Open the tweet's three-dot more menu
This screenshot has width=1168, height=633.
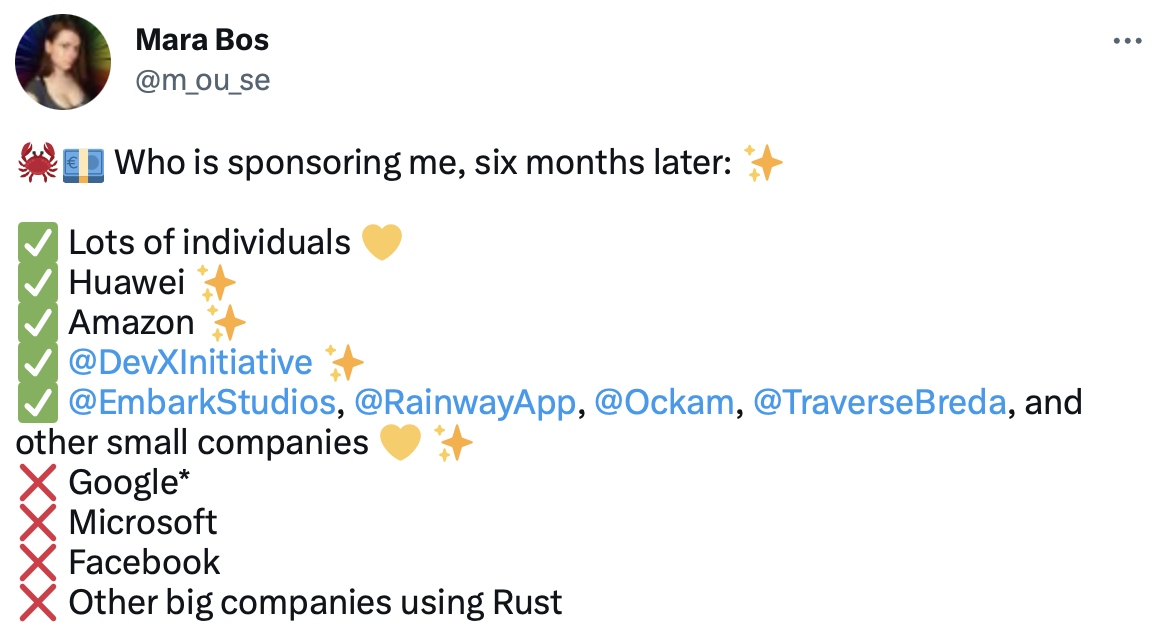(x=1127, y=41)
